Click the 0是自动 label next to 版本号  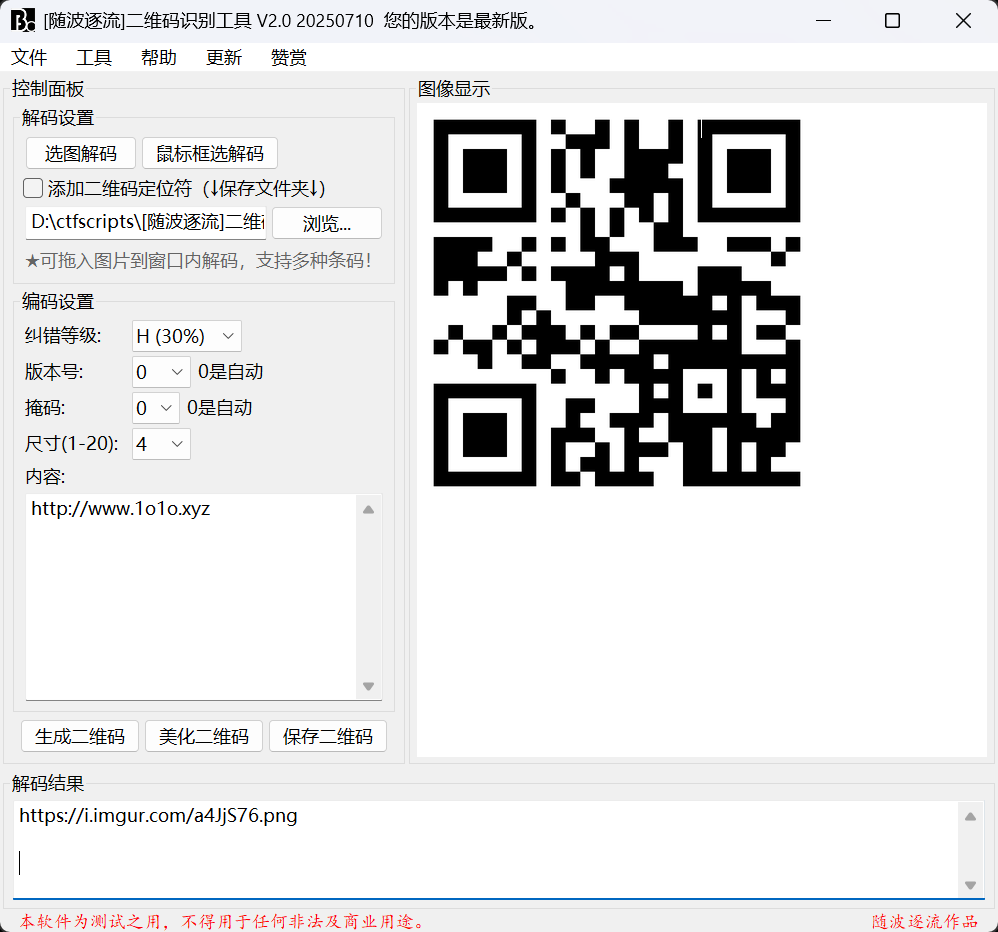(x=230, y=372)
